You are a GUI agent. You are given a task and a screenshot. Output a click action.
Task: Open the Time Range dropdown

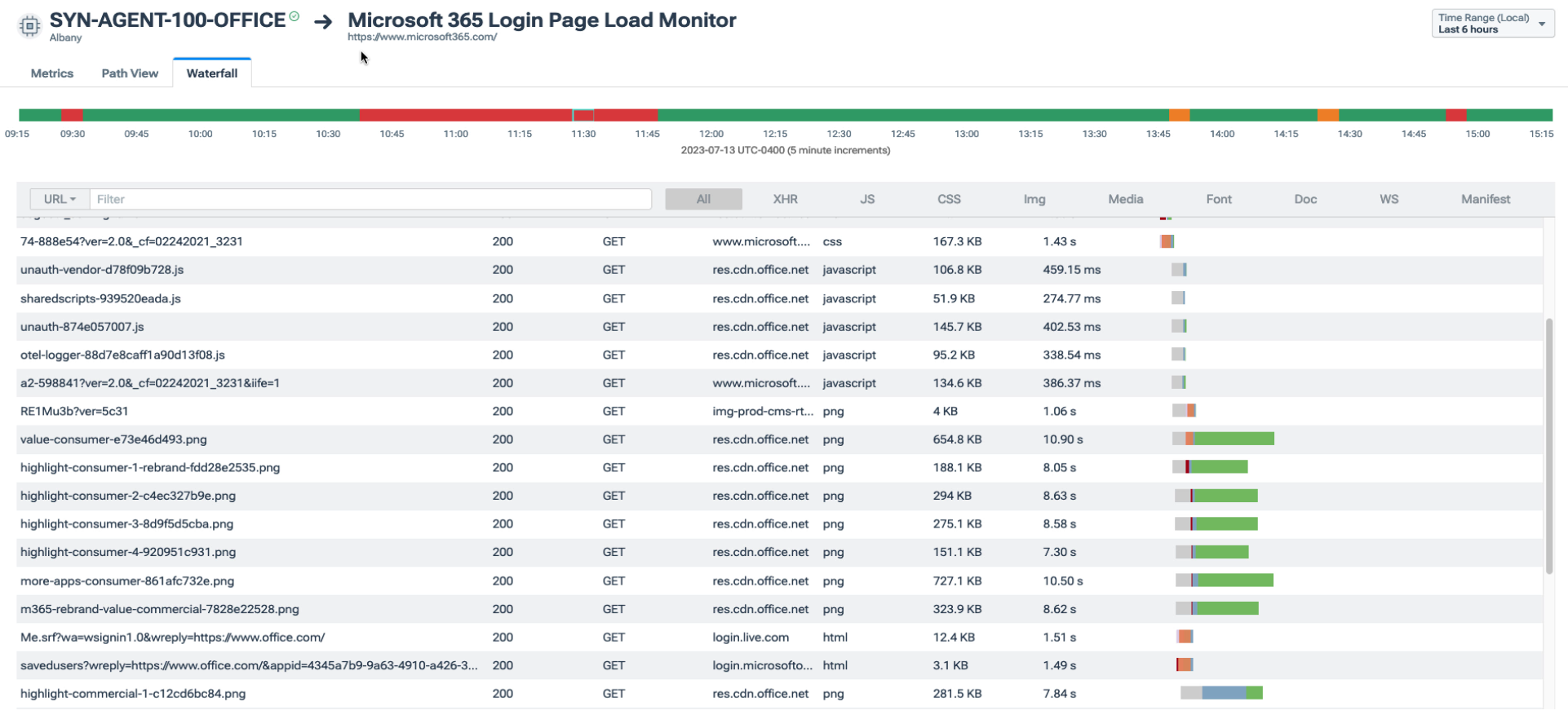1493,24
